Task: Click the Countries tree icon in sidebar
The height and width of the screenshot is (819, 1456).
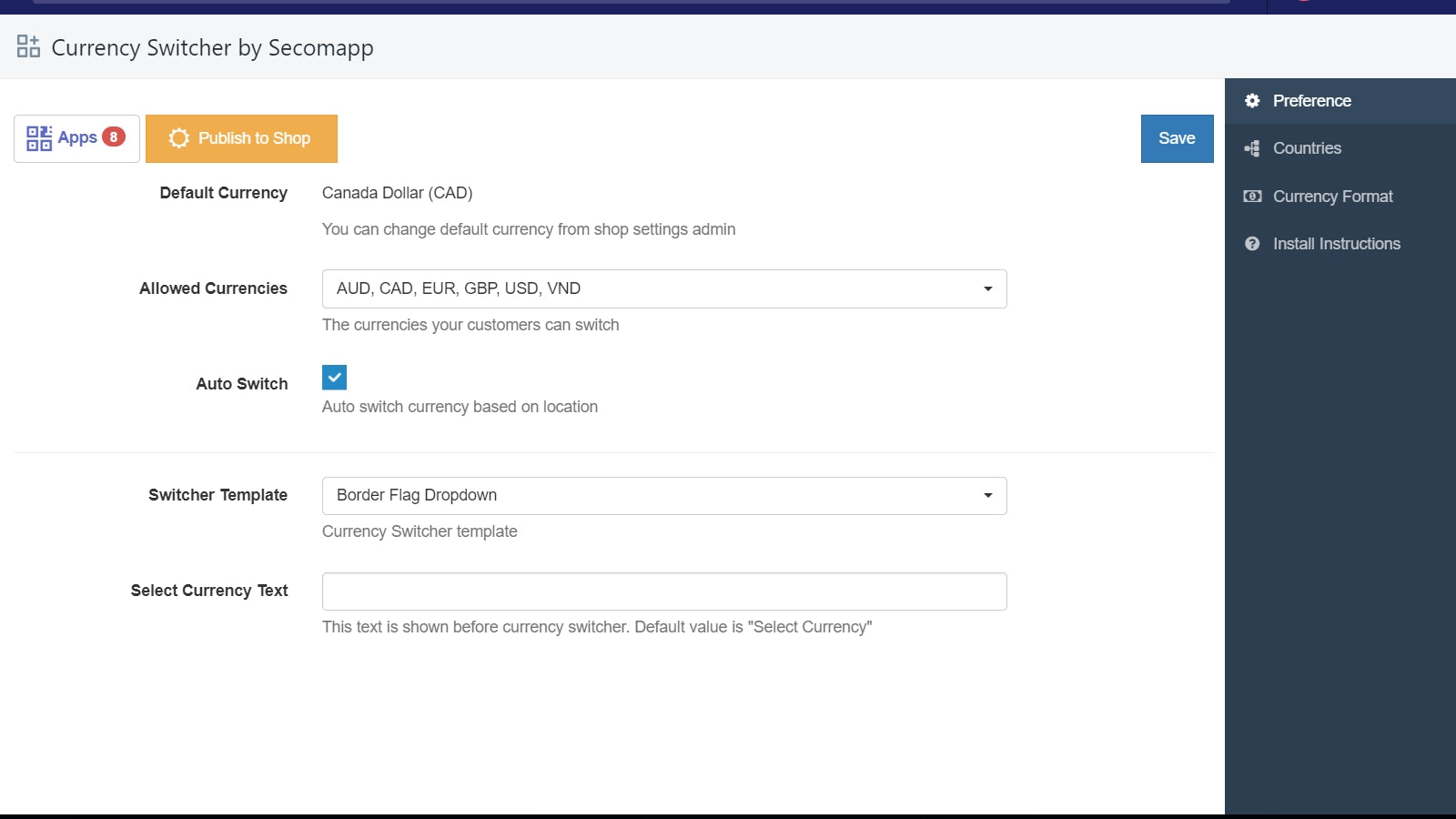Action: pyautogui.click(x=1252, y=148)
